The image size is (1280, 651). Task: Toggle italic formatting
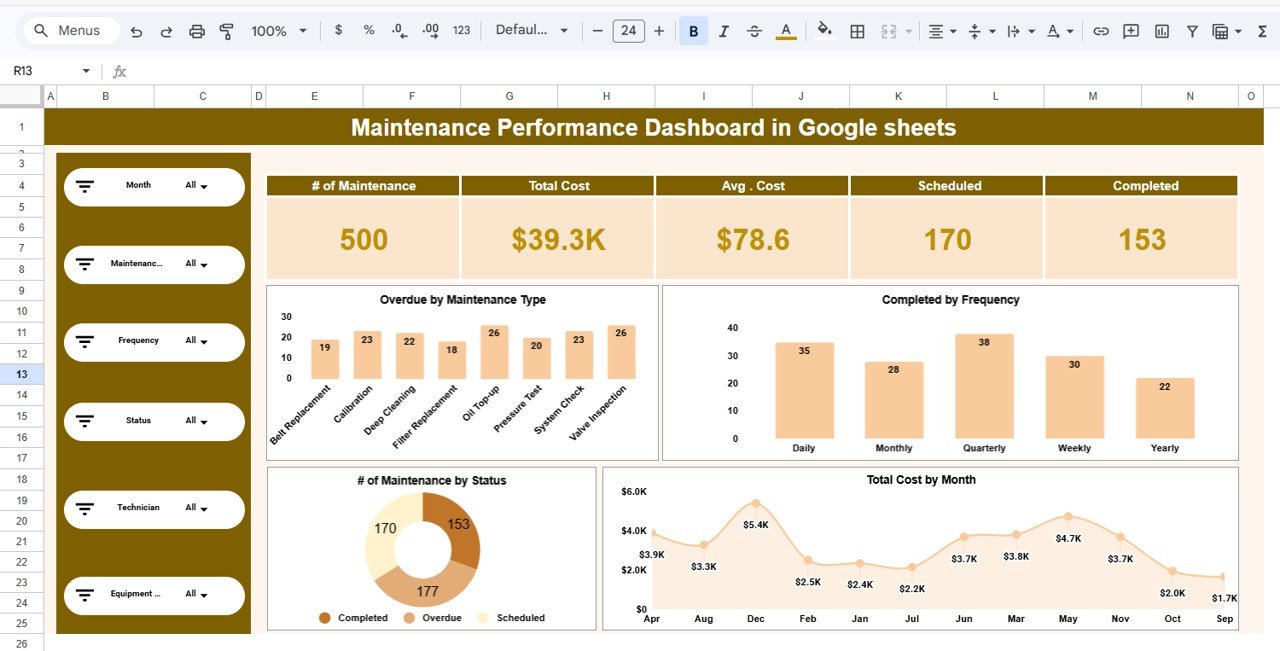click(724, 31)
